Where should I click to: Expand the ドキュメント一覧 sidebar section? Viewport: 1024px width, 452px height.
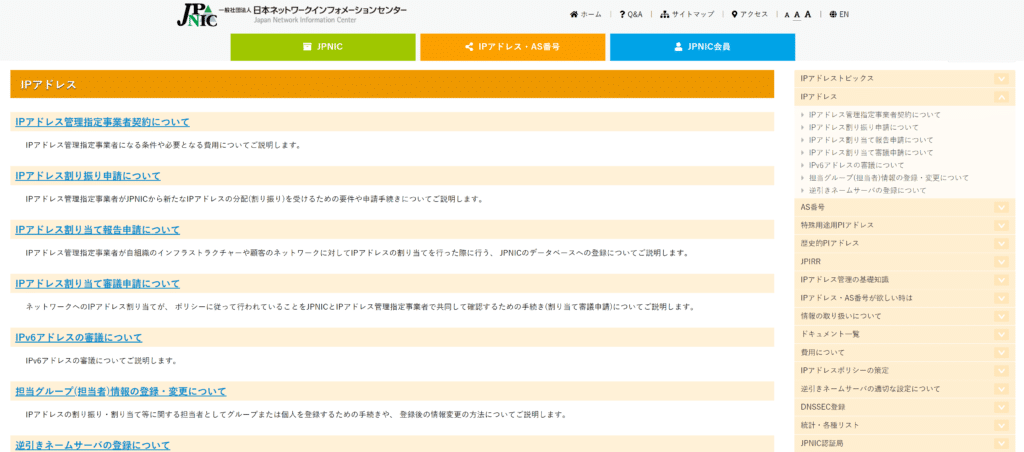pos(1001,334)
